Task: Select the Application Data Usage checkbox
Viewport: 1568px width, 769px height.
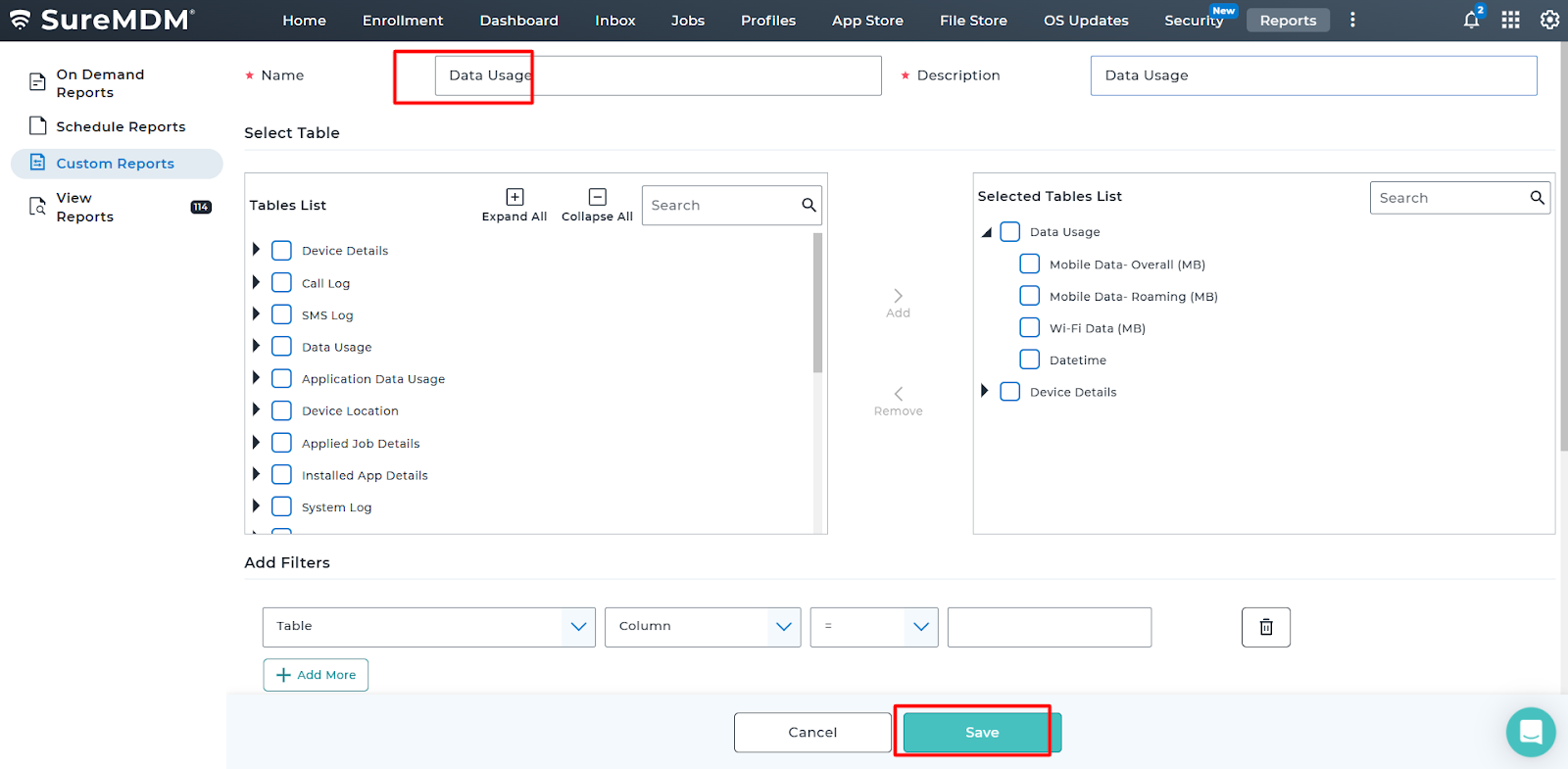Action: [x=281, y=379]
